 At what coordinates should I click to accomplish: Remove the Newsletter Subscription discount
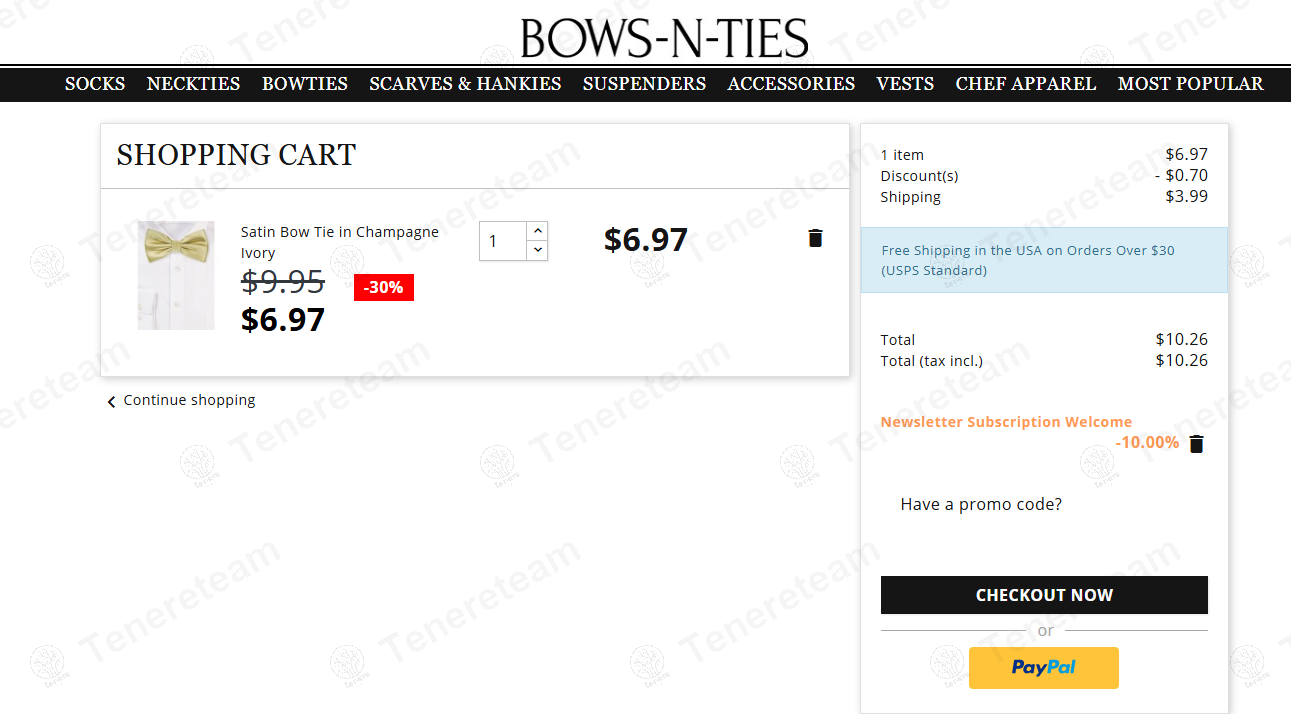pyautogui.click(x=1196, y=444)
